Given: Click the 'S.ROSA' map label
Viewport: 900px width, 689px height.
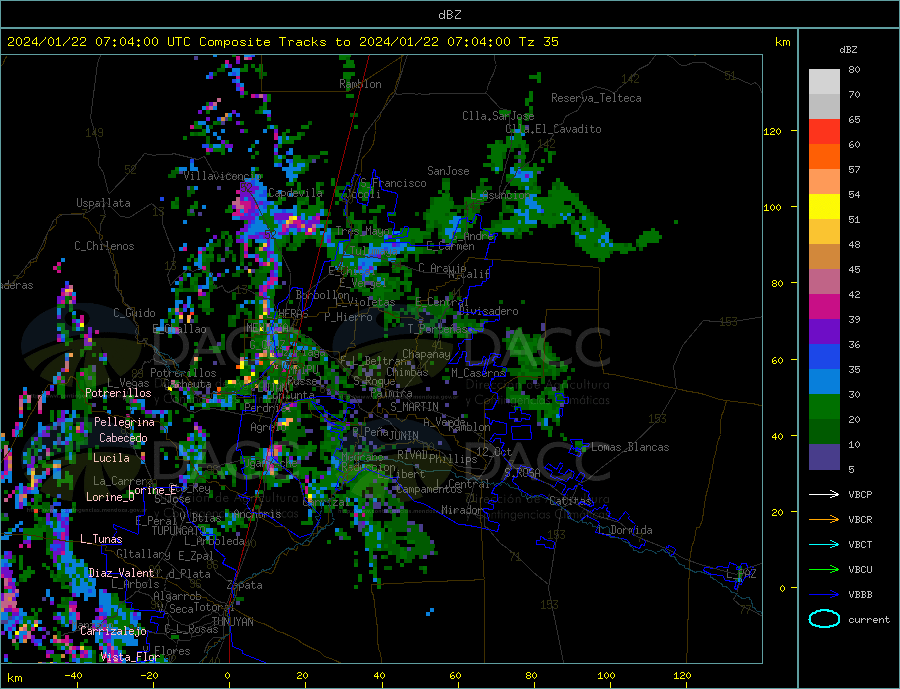Looking at the screenshot, I should point(522,473).
